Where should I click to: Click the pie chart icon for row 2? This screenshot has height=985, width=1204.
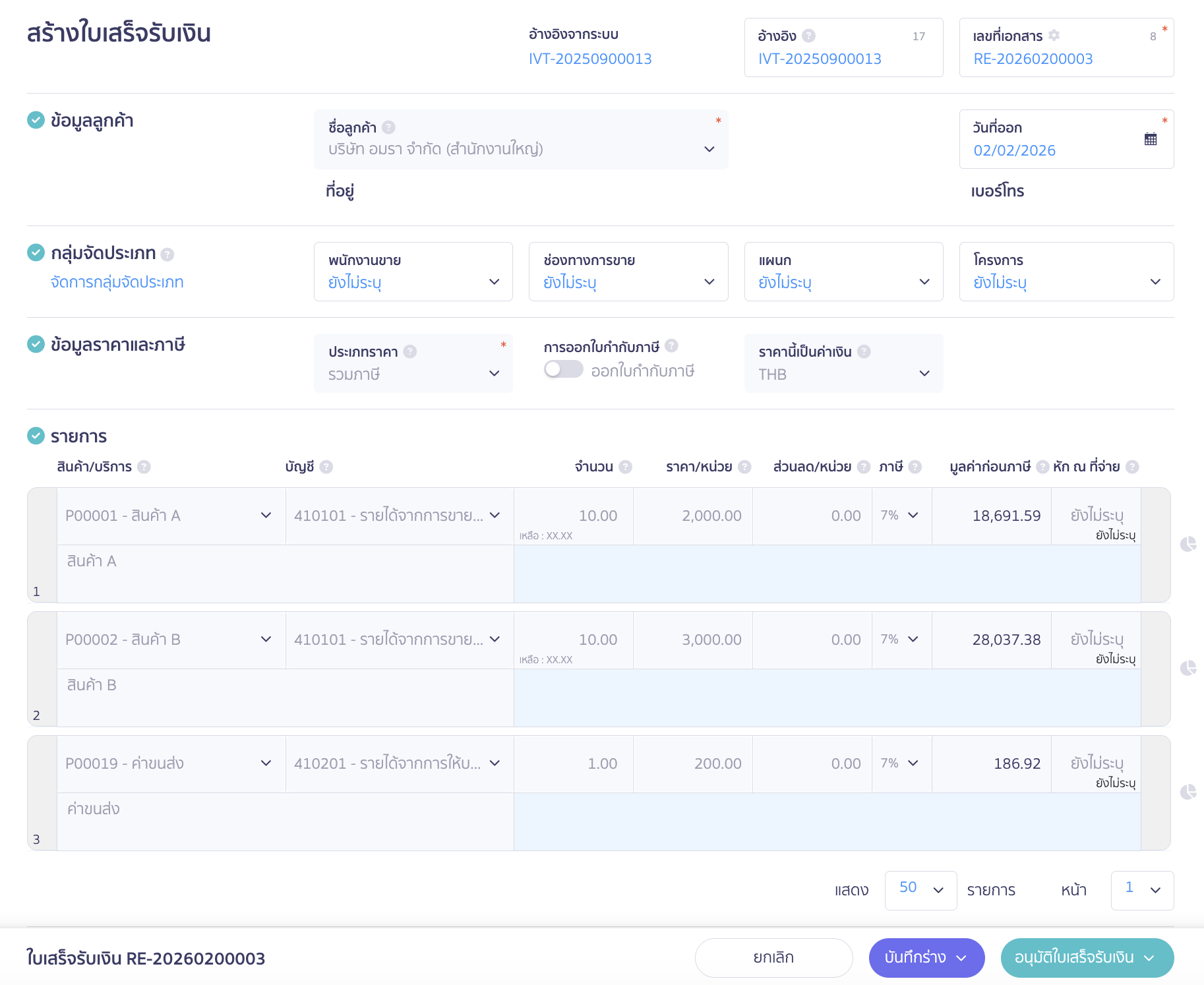point(1188,668)
